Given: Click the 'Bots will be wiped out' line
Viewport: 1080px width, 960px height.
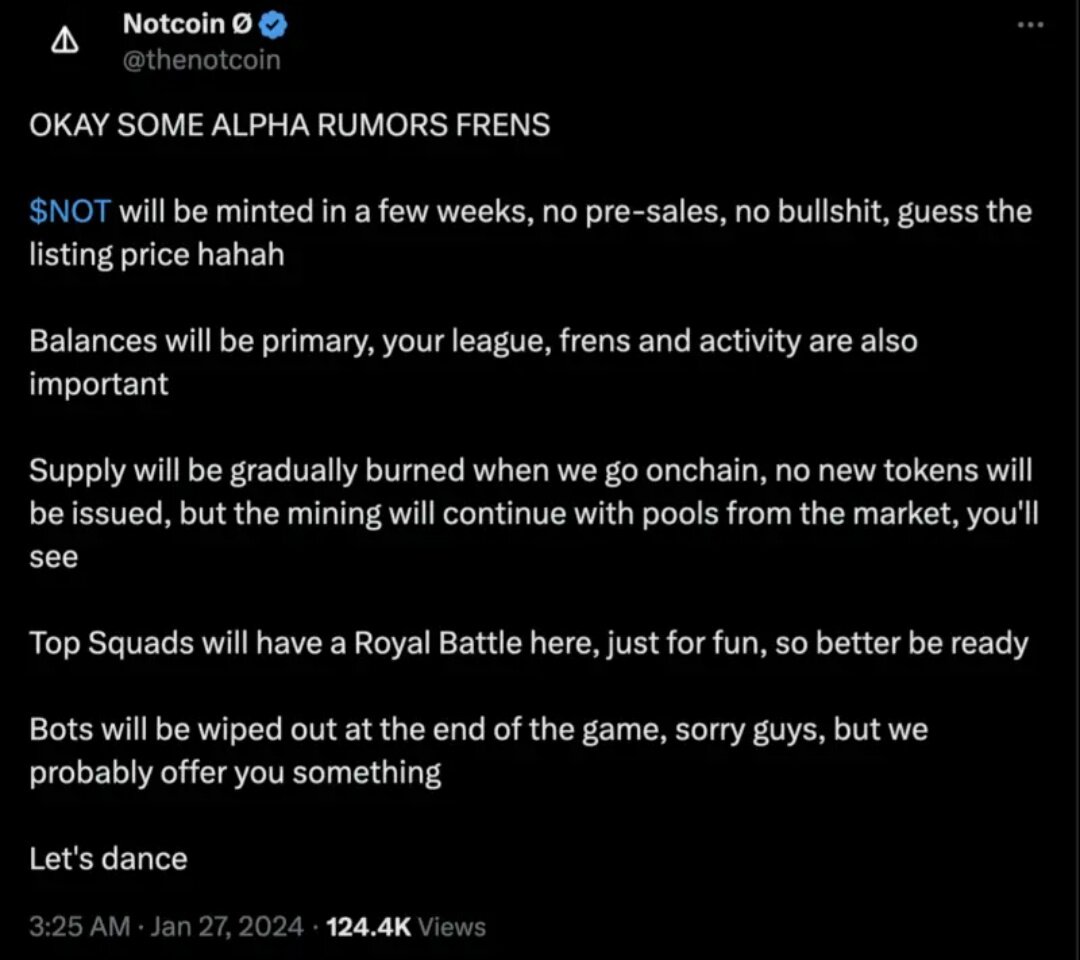Looking at the screenshot, I should [x=478, y=729].
